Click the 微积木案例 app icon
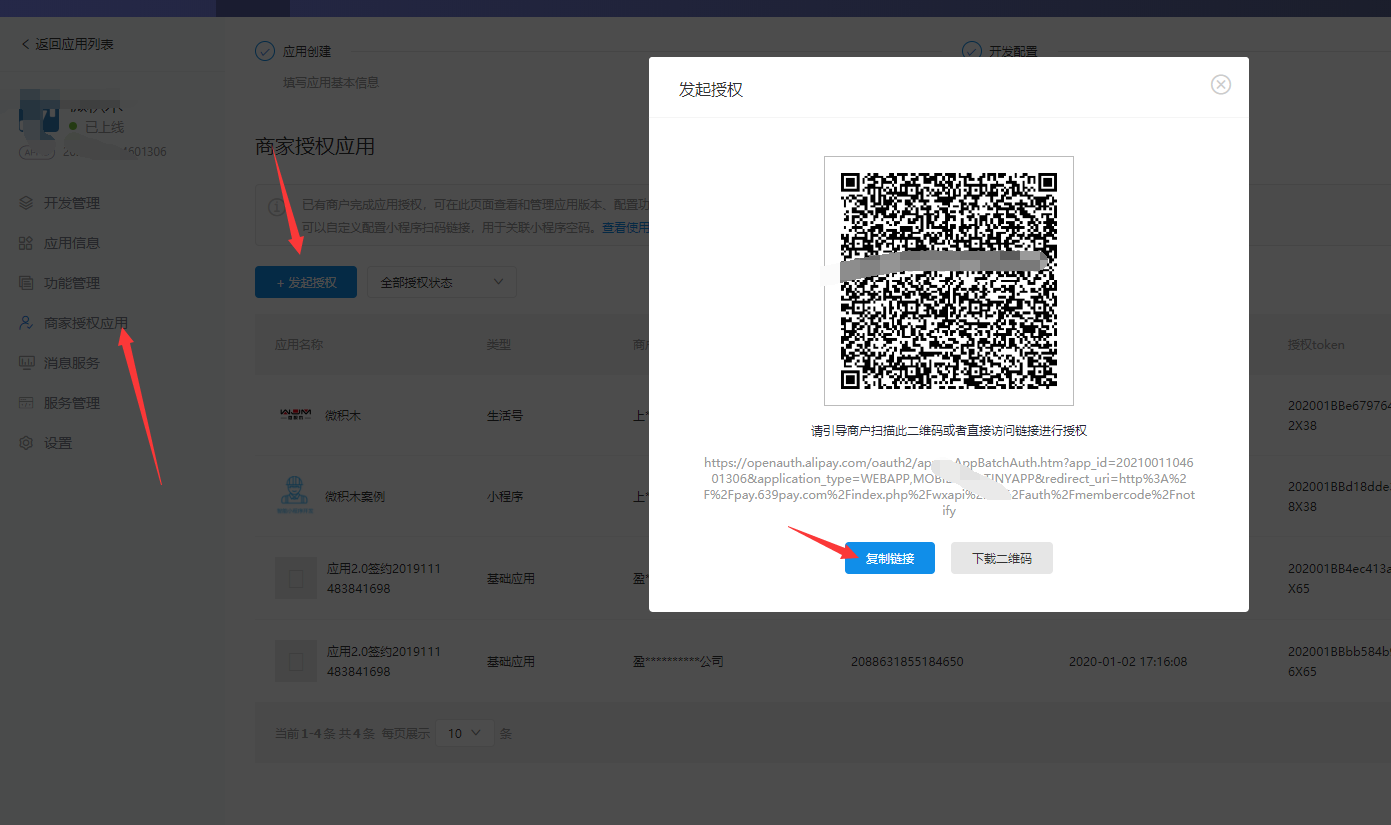Image resolution: width=1391 pixels, height=825 pixels. tap(295, 496)
